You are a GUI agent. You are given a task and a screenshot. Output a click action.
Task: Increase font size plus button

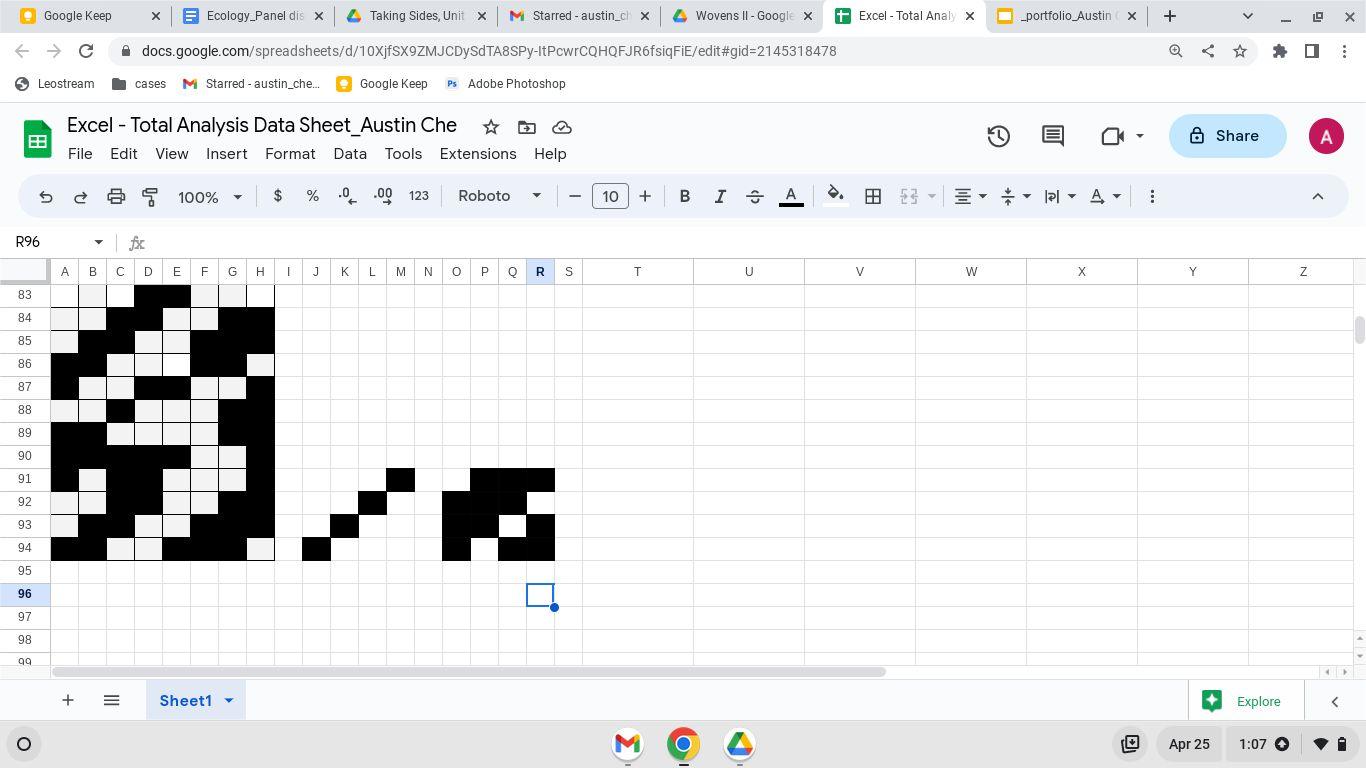[645, 197]
